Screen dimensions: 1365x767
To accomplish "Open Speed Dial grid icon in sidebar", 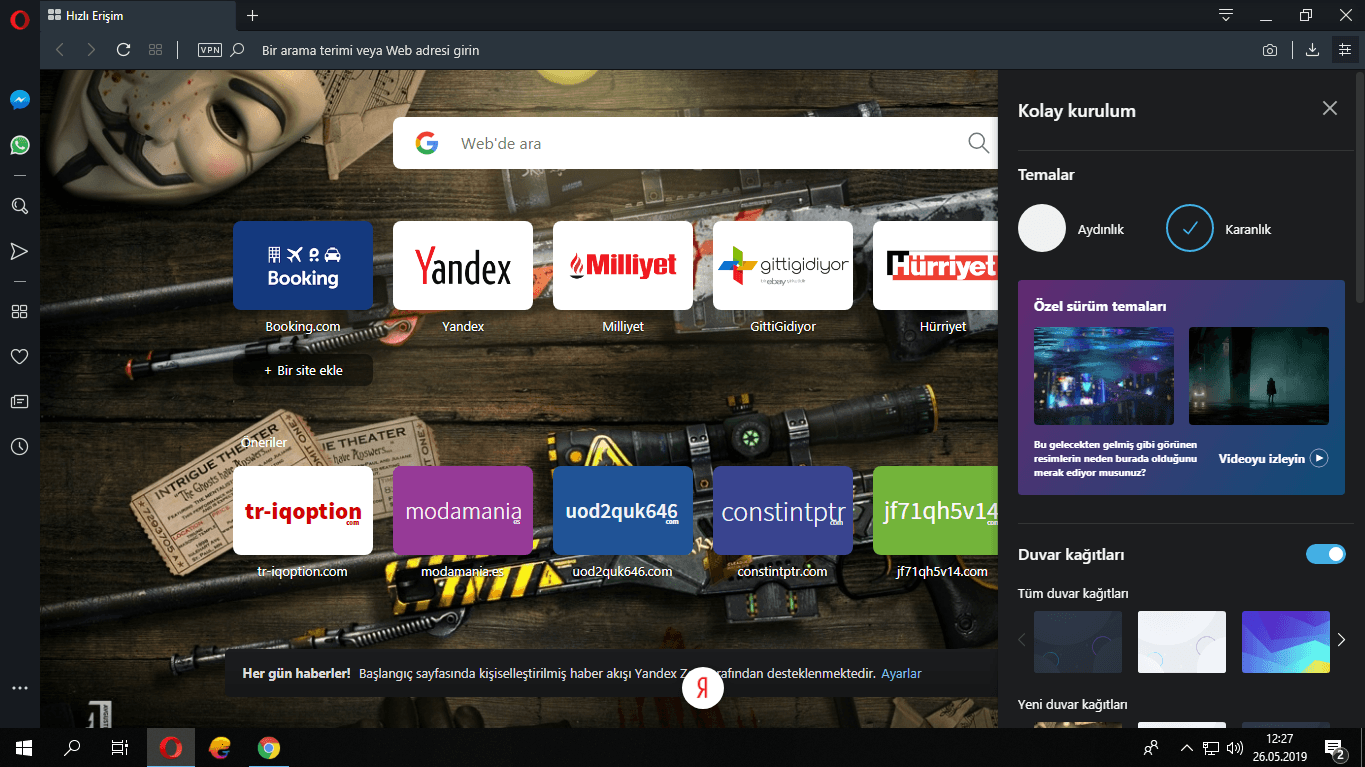I will (x=19, y=311).
